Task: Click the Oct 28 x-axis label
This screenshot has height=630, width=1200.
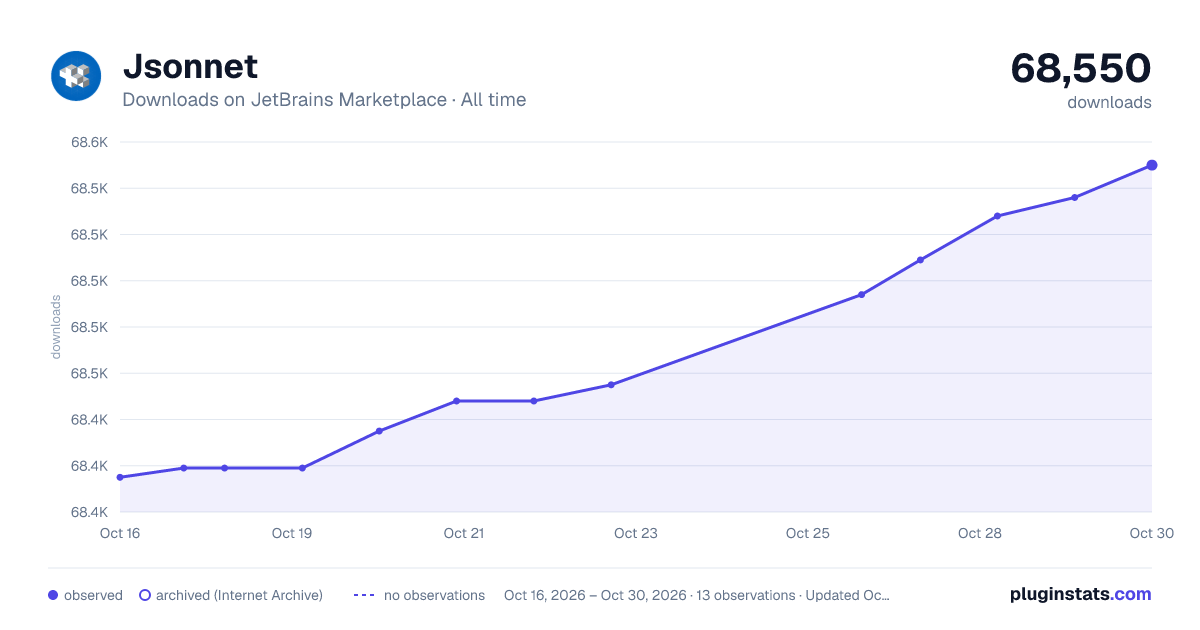Action: point(980,533)
